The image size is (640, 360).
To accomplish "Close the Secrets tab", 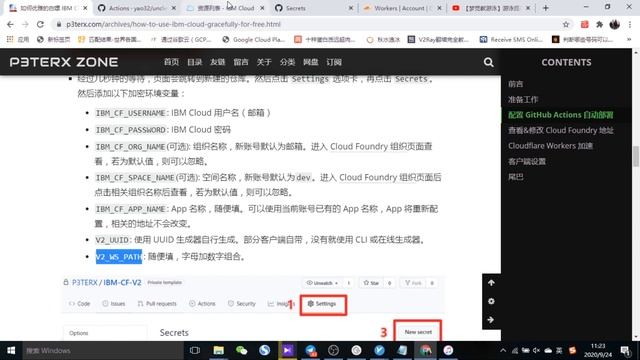I will pos(351,8).
